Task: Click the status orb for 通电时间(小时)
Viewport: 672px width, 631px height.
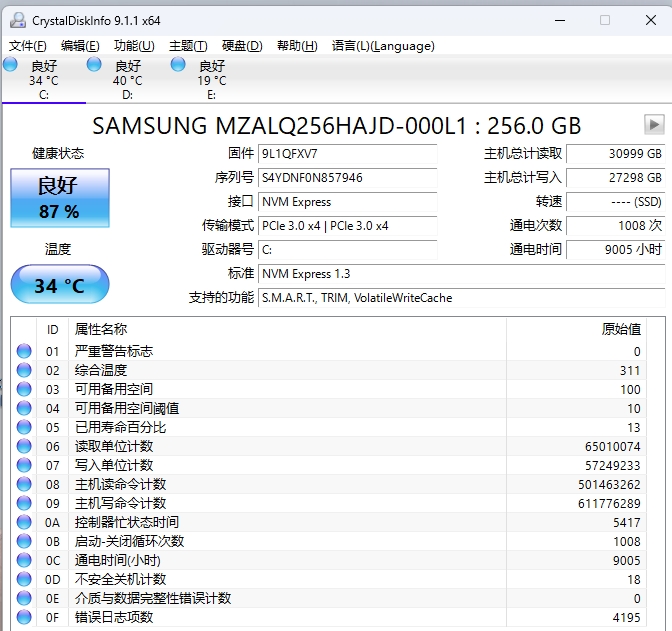Action: 24,560
